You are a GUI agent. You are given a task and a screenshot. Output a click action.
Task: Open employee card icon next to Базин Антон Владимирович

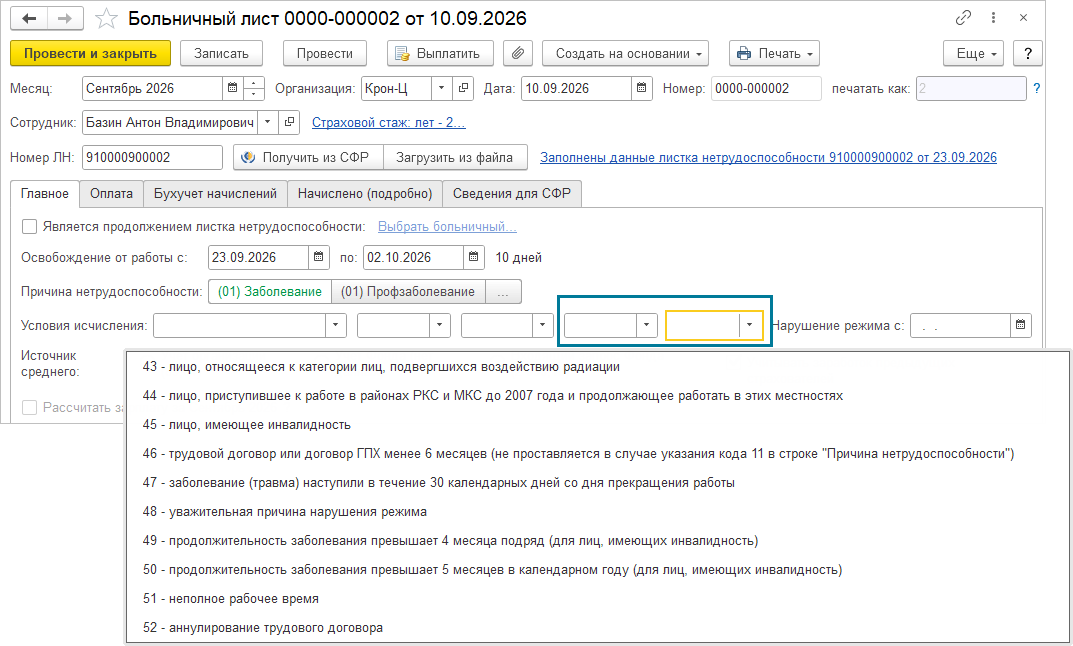[x=289, y=122]
